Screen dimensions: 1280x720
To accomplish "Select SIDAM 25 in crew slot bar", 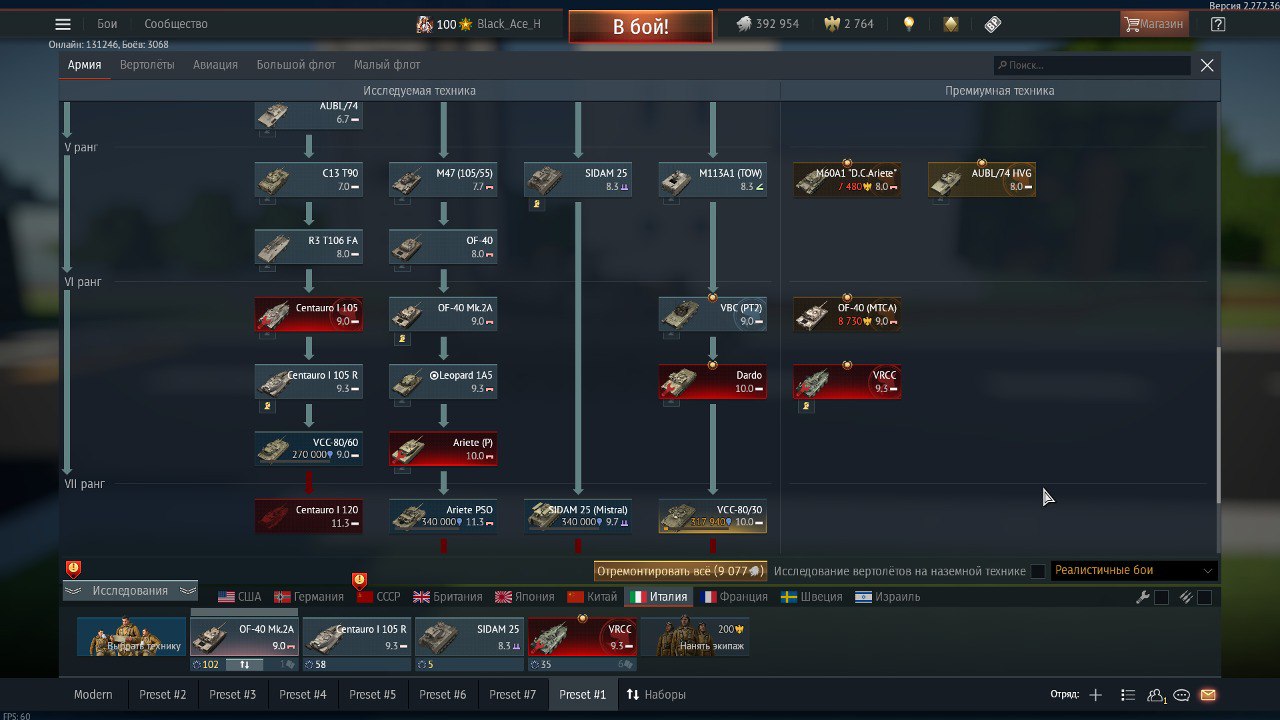I will coord(469,637).
